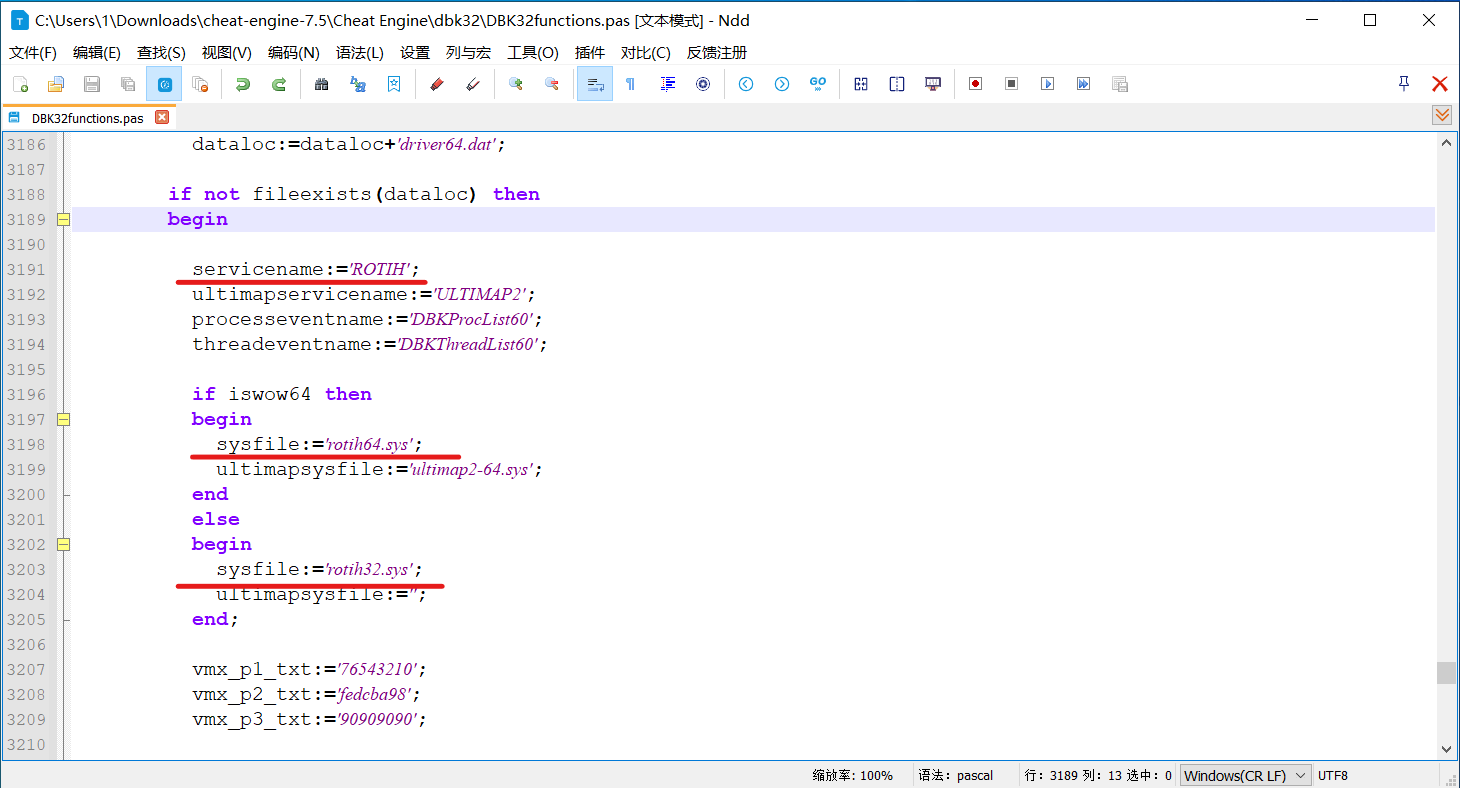Click the vertical scrollbar thumb
The height and width of the screenshot is (788, 1460).
coord(1446,672)
